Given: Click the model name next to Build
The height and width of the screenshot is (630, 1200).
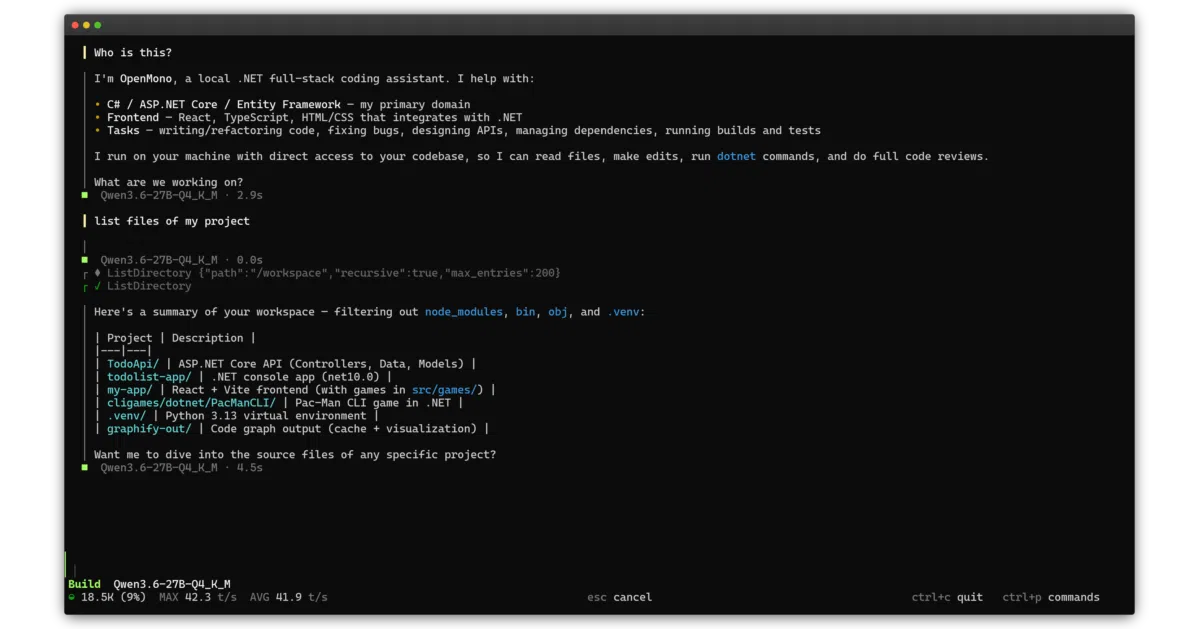Looking at the screenshot, I should point(172,584).
